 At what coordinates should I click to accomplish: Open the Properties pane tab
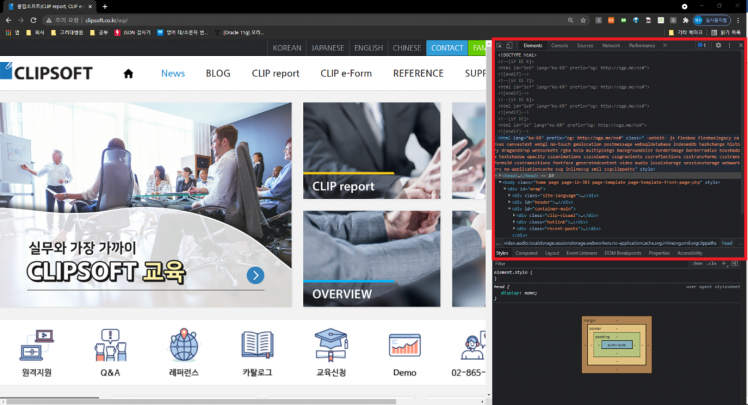pyautogui.click(x=659, y=253)
